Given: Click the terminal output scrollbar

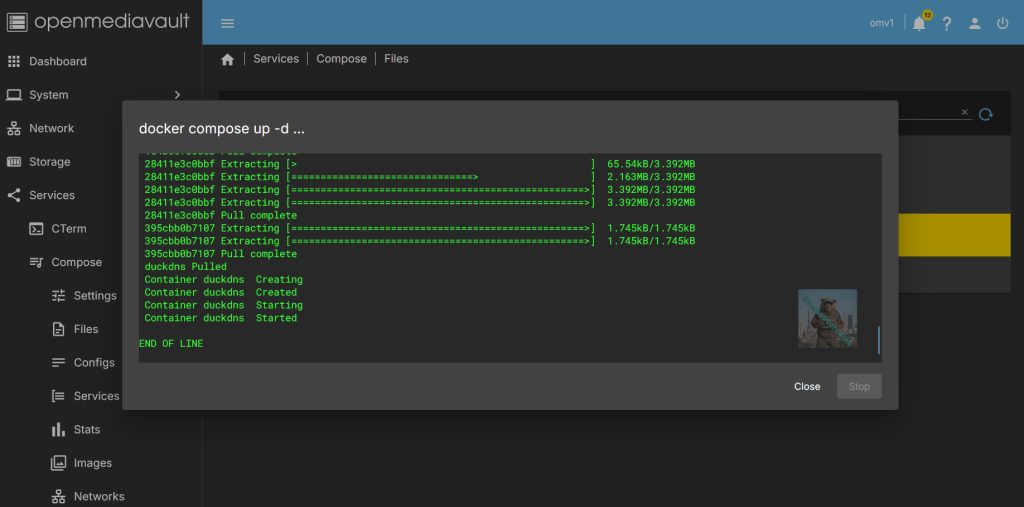Looking at the screenshot, I should pyautogui.click(x=878, y=340).
